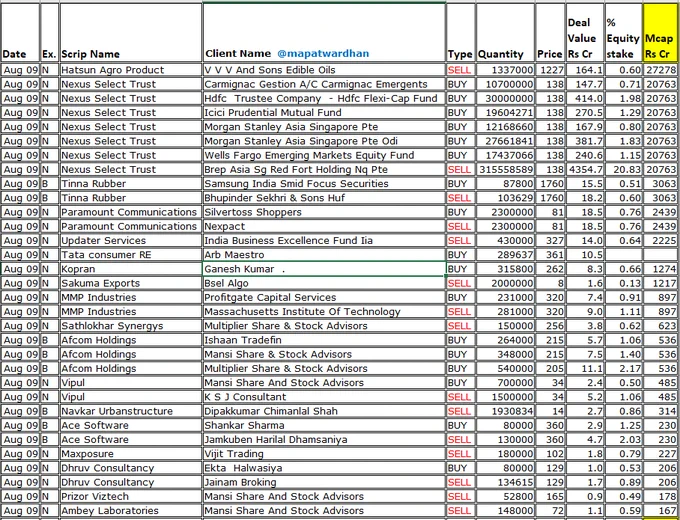This screenshot has height=520, width=680.
Task: Select the Scrip Name column header
Action: [131, 33]
